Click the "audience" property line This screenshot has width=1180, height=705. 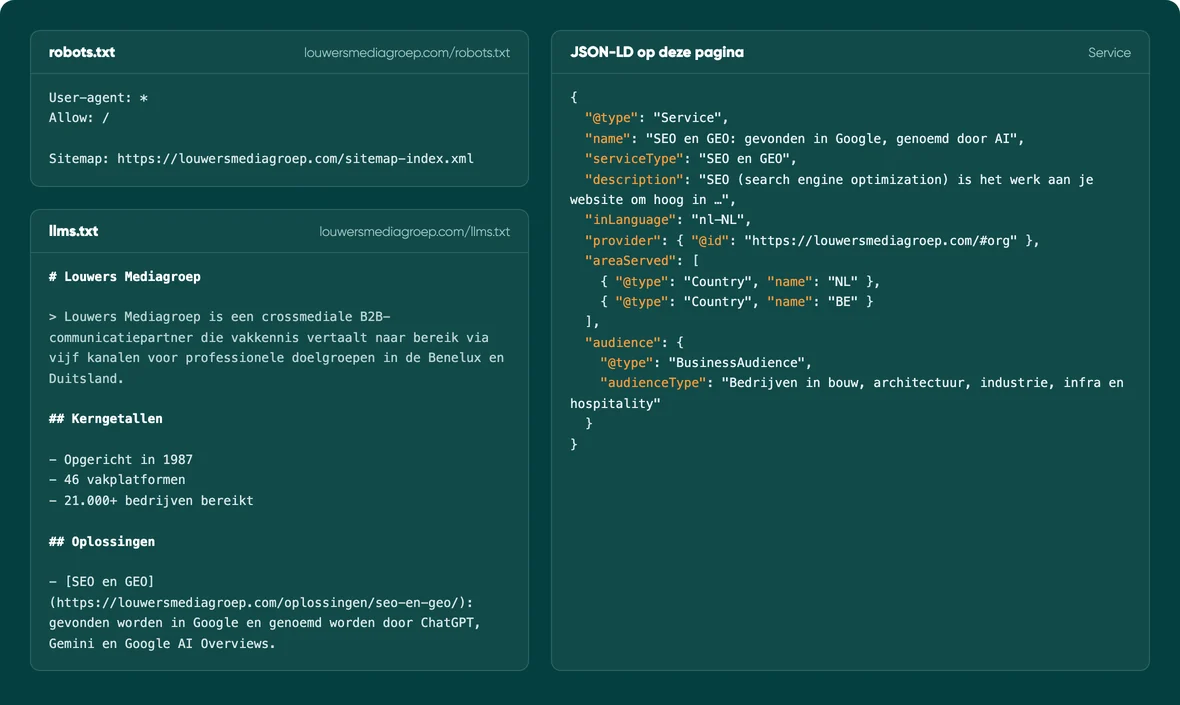click(634, 342)
